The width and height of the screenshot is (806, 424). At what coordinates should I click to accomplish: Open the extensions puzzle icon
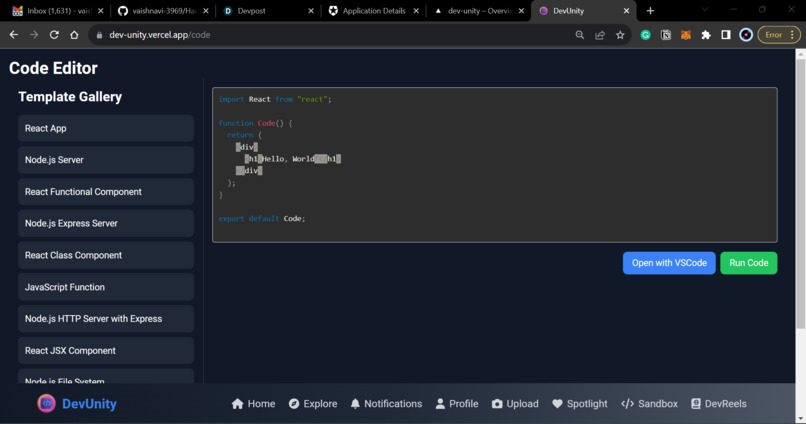point(706,35)
